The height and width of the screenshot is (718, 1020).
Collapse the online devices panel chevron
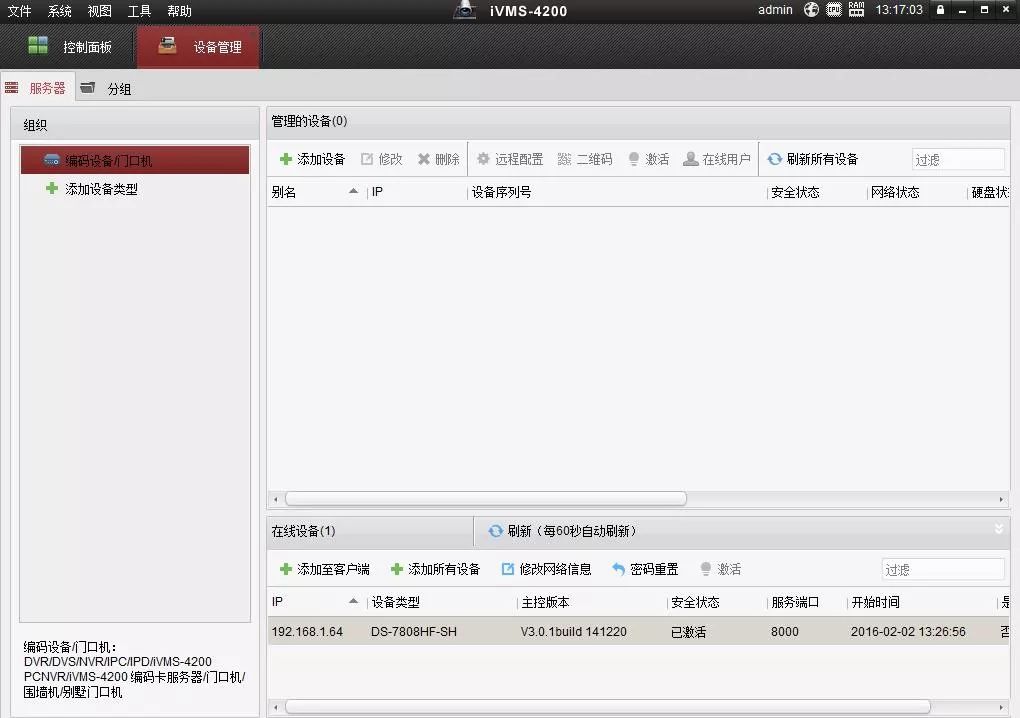point(999,529)
